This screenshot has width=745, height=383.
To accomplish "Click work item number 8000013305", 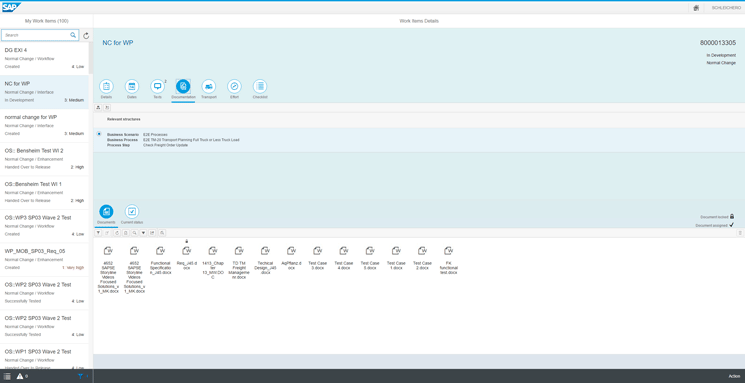I will tap(717, 43).
